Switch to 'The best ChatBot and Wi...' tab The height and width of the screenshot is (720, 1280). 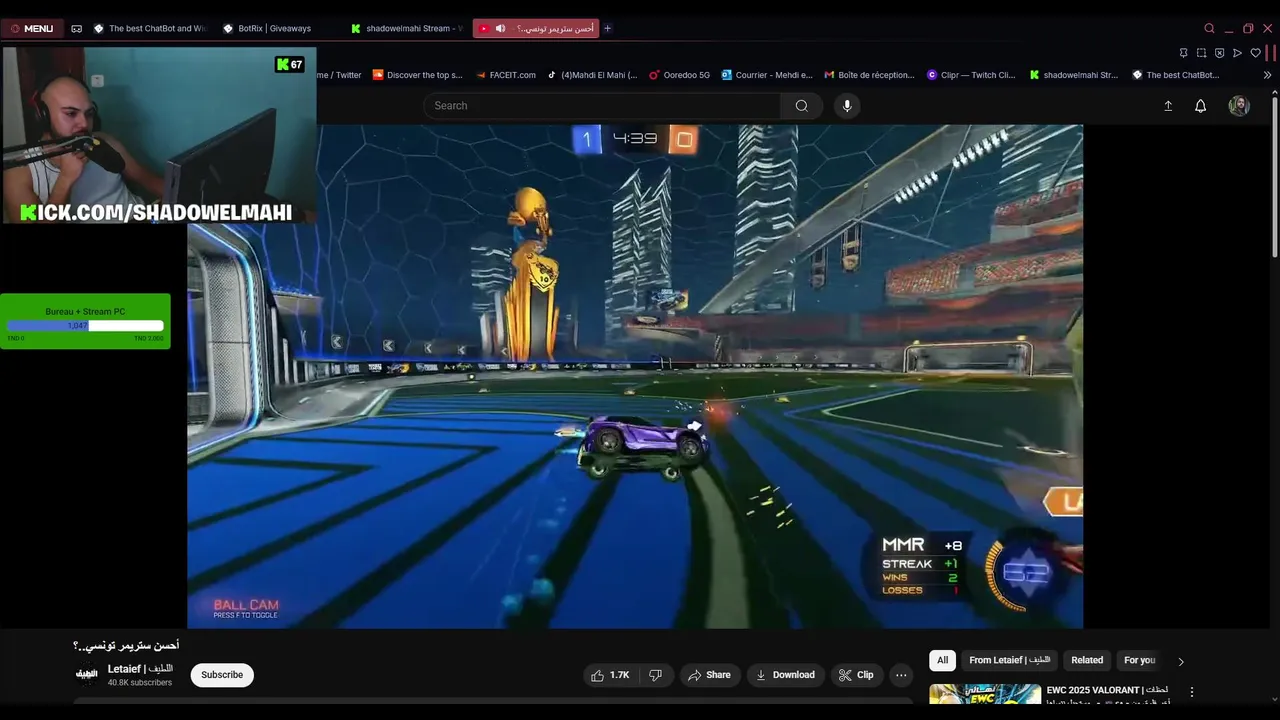[x=149, y=29]
